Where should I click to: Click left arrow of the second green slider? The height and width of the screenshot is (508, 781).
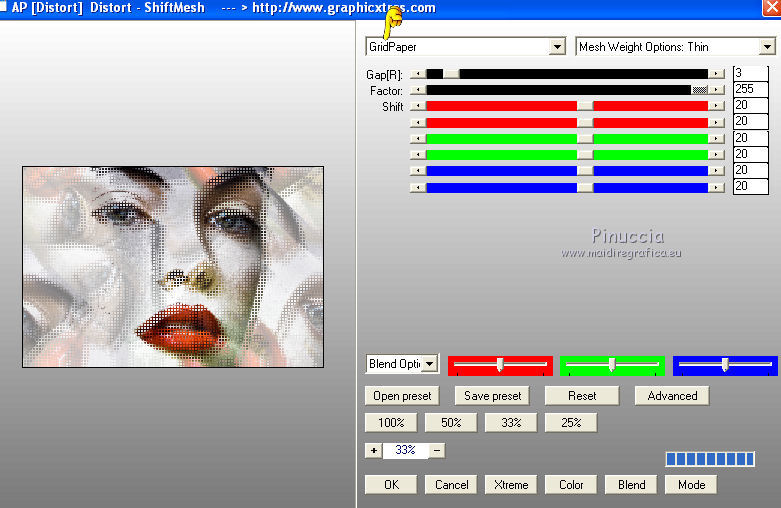pos(418,154)
